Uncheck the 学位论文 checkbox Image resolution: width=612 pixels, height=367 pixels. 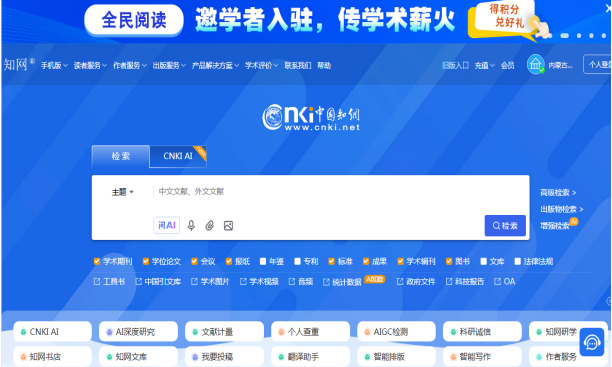click(x=146, y=261)
